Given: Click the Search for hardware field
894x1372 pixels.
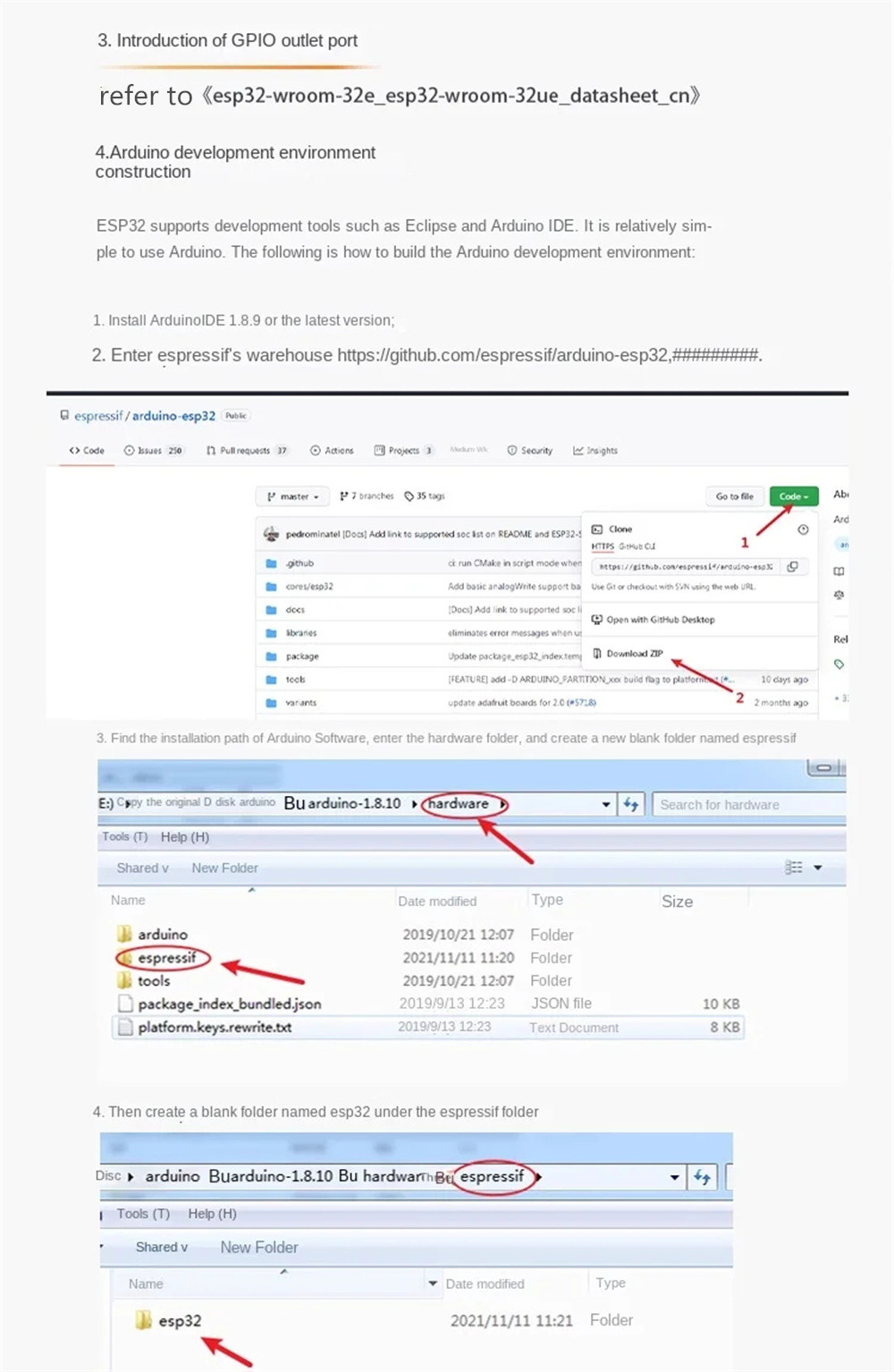Looking at the screenshot, I should point(749,804).
